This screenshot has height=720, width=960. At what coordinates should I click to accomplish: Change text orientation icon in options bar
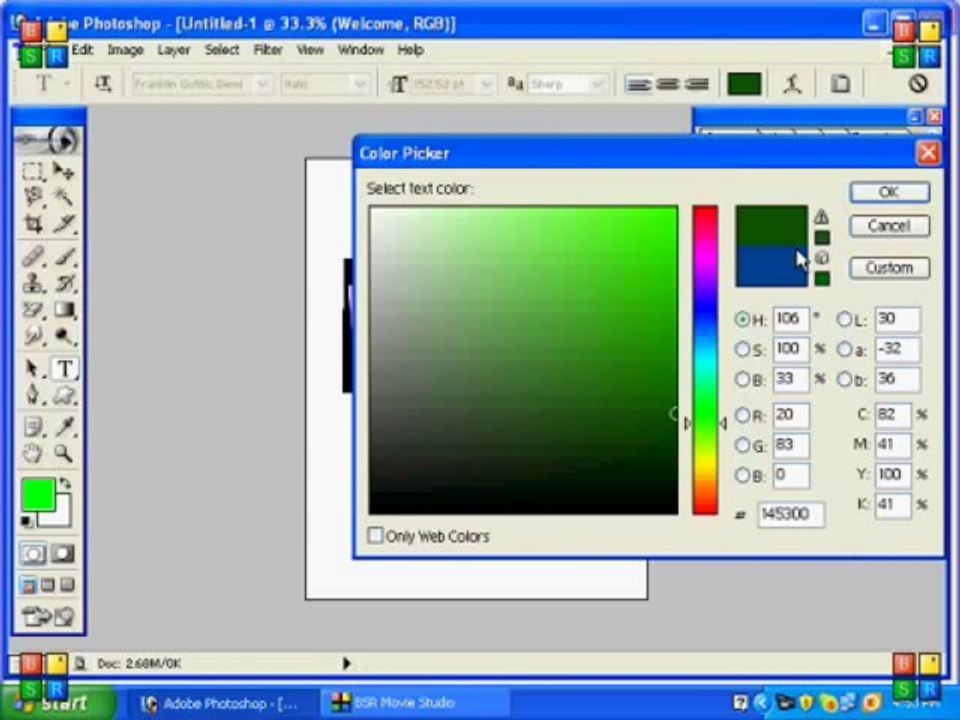tap(102, 84)
